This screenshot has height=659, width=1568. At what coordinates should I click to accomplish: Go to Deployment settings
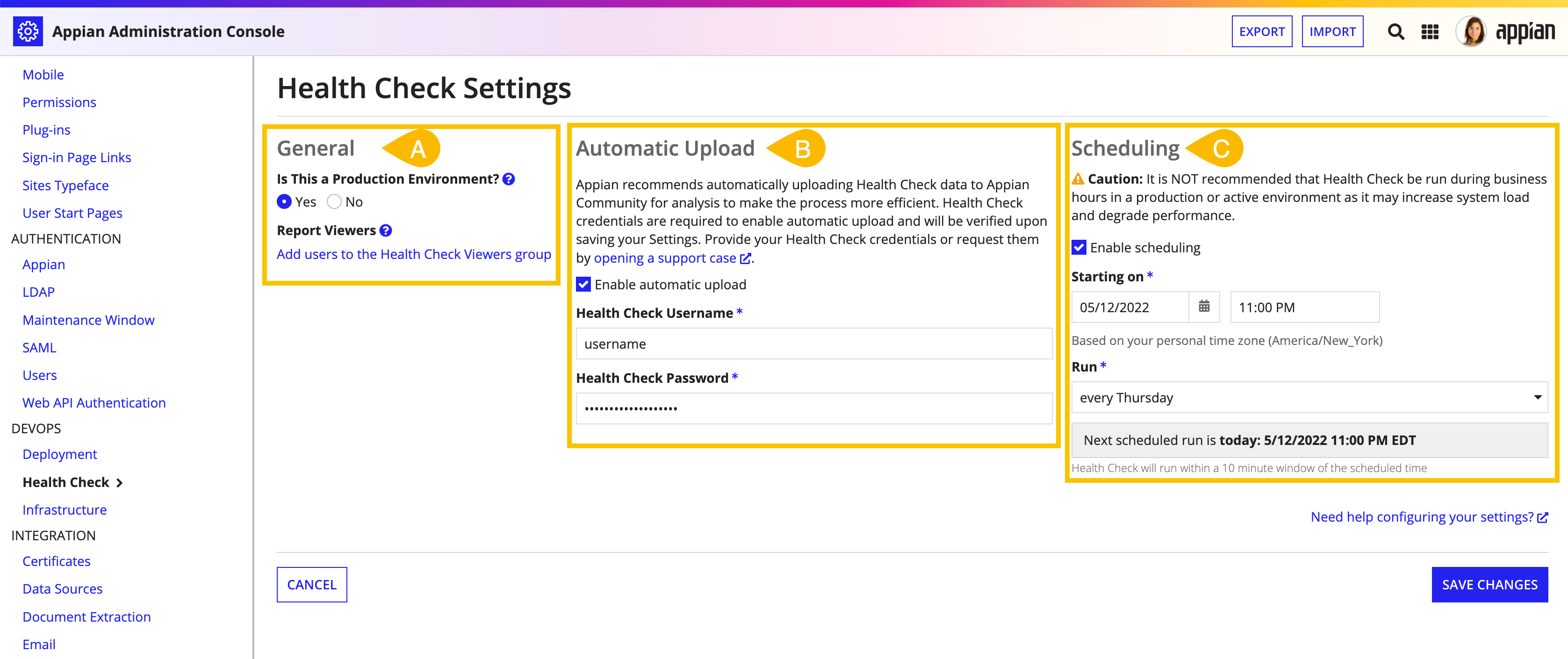[60, 455]
